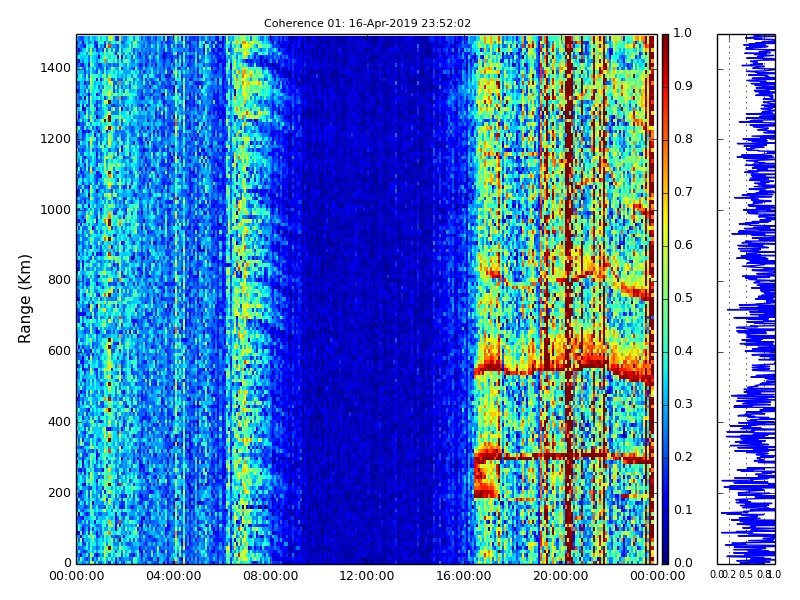This screenshot has width=800, height=600.
Task: Click the colorbar 0.4 label
Action: tap(683, 351)
